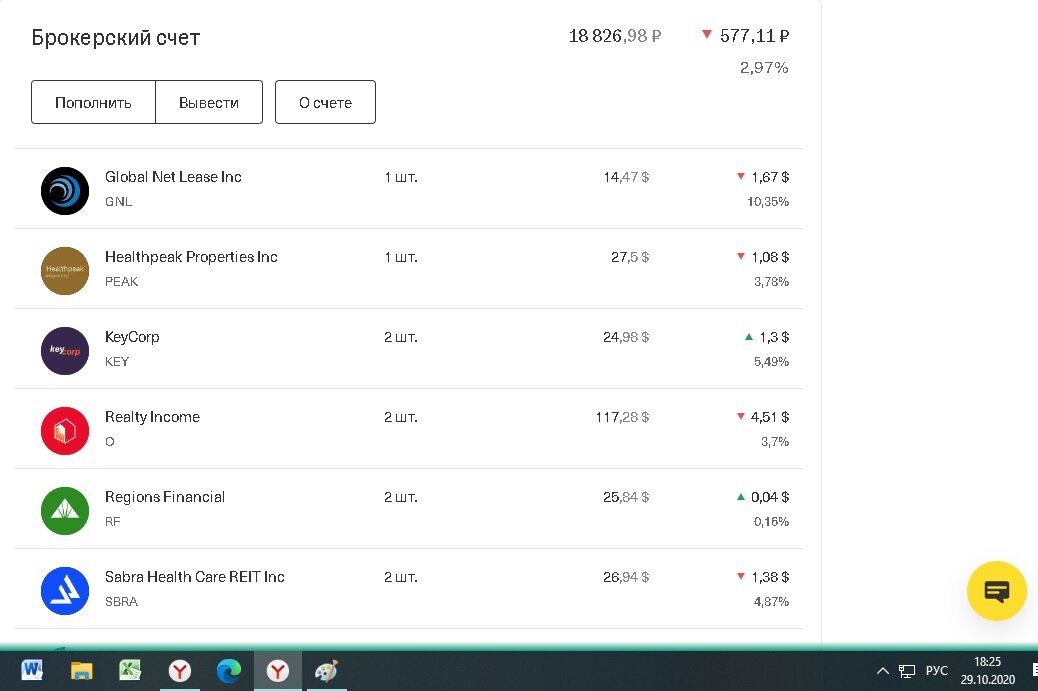
Task: Open File Explorer from the taskbar
Action: pyautogui.click(x=81, y=671)
